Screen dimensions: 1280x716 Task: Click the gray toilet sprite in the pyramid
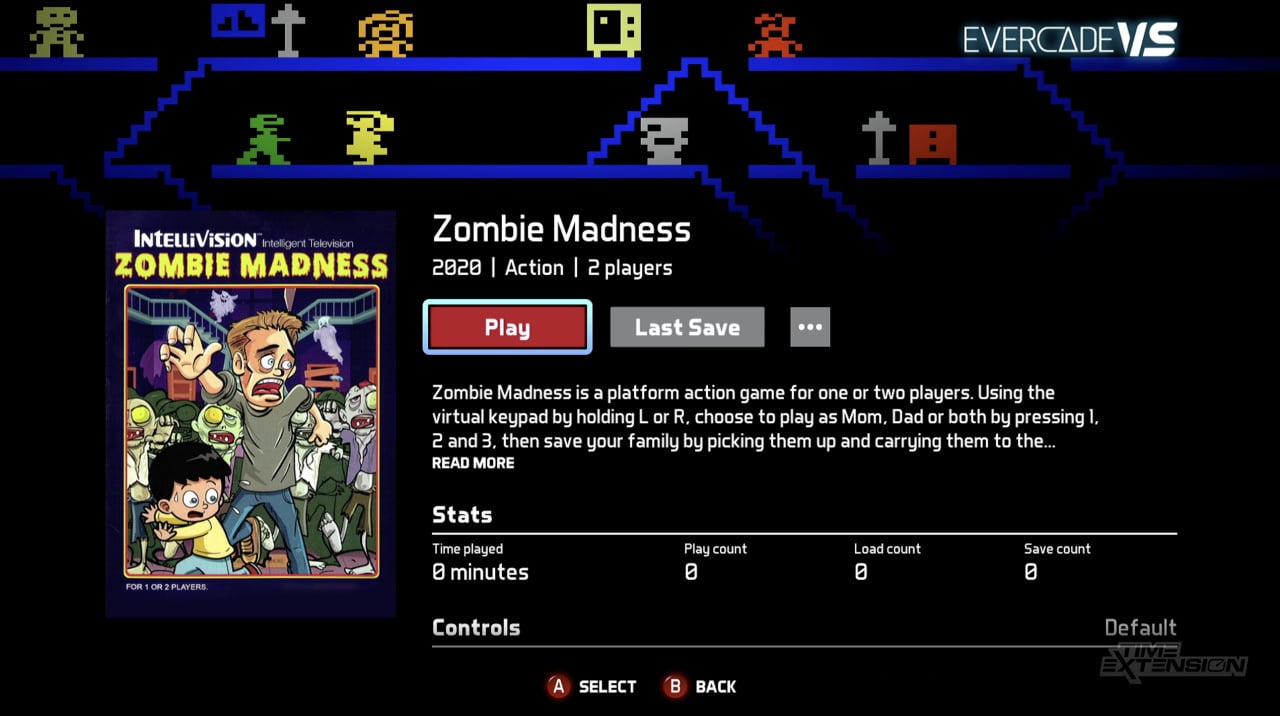click(664, 141)
